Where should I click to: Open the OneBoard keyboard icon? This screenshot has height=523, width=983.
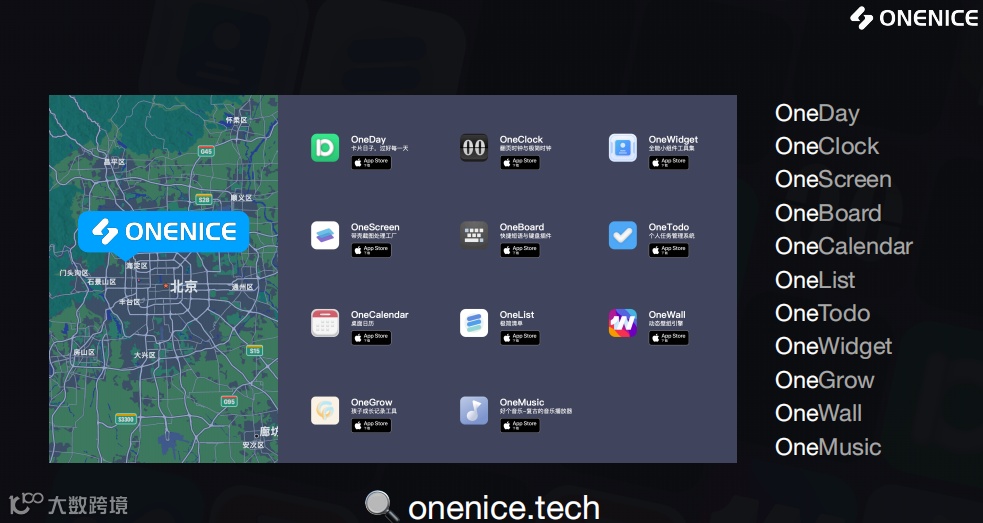pyautogui.click(x=474, y=235)
